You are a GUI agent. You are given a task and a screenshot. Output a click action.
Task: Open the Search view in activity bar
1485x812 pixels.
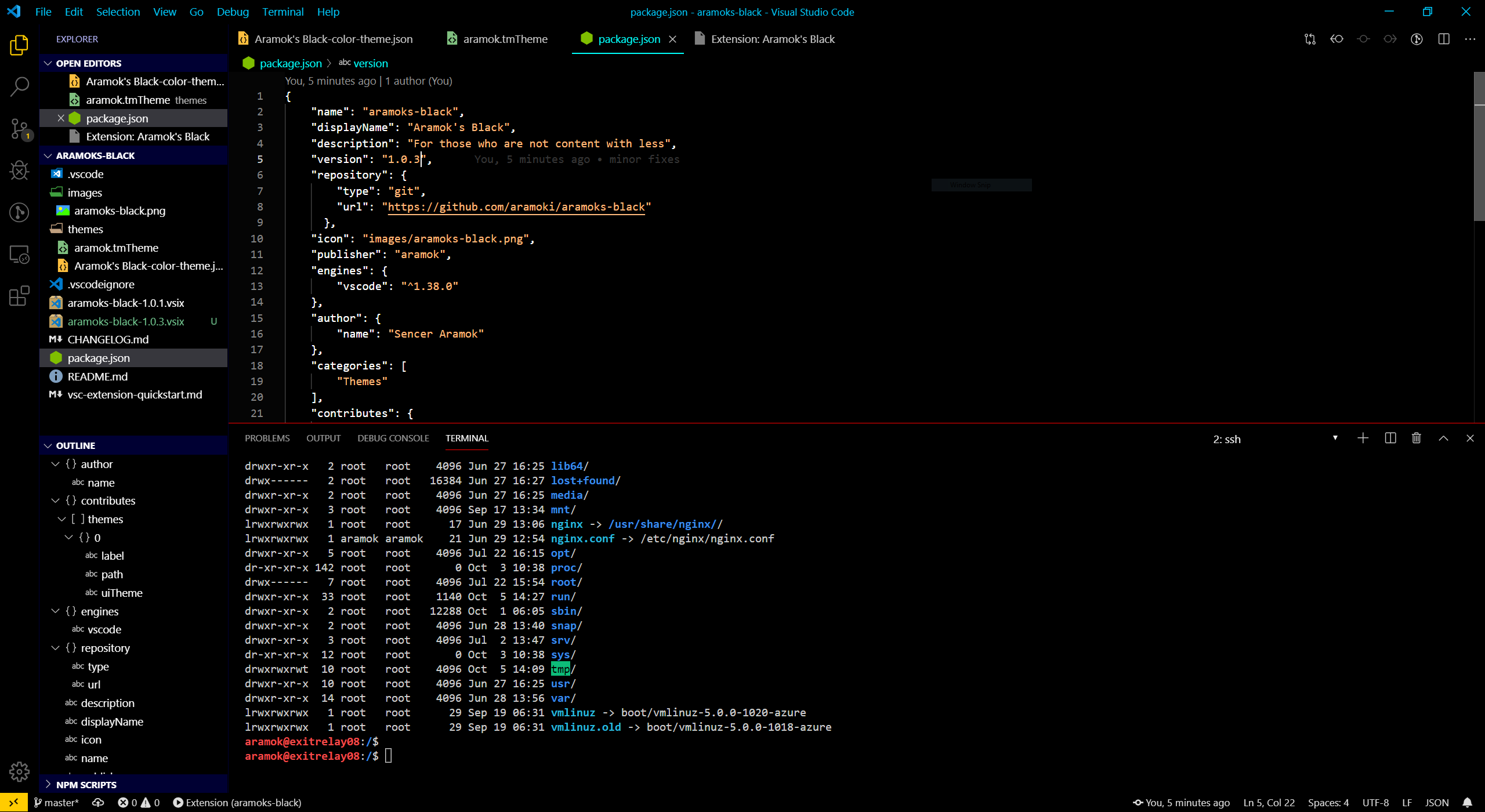[19, 87]
